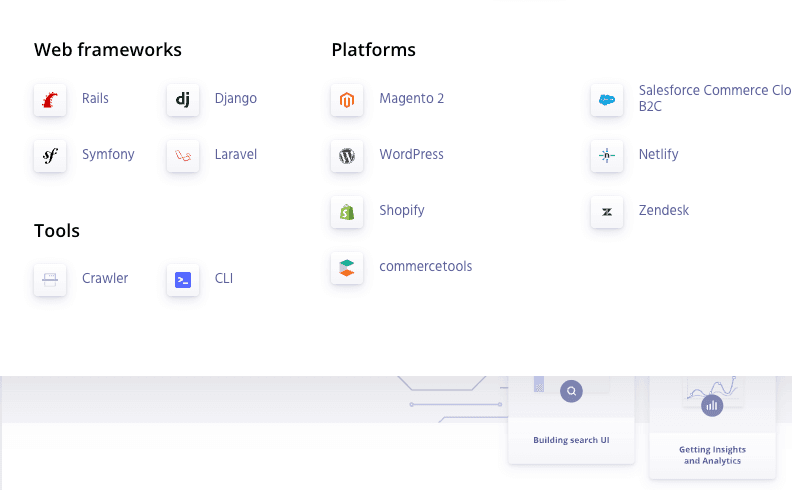Open the Zendesk link
Viewport: 792px width, 490px height.
coord(664,210)
